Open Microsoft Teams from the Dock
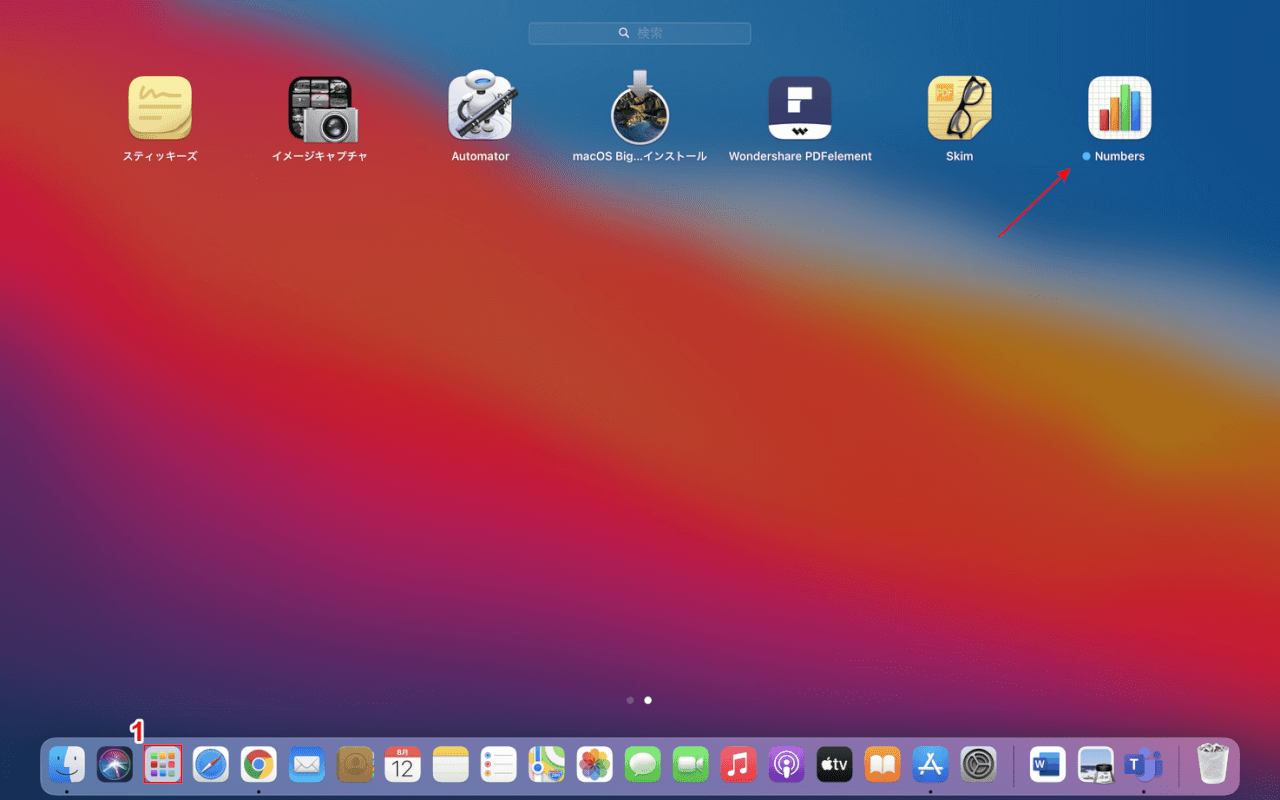Viewport: 1280px width, 800px height. tap(1144, 765)
